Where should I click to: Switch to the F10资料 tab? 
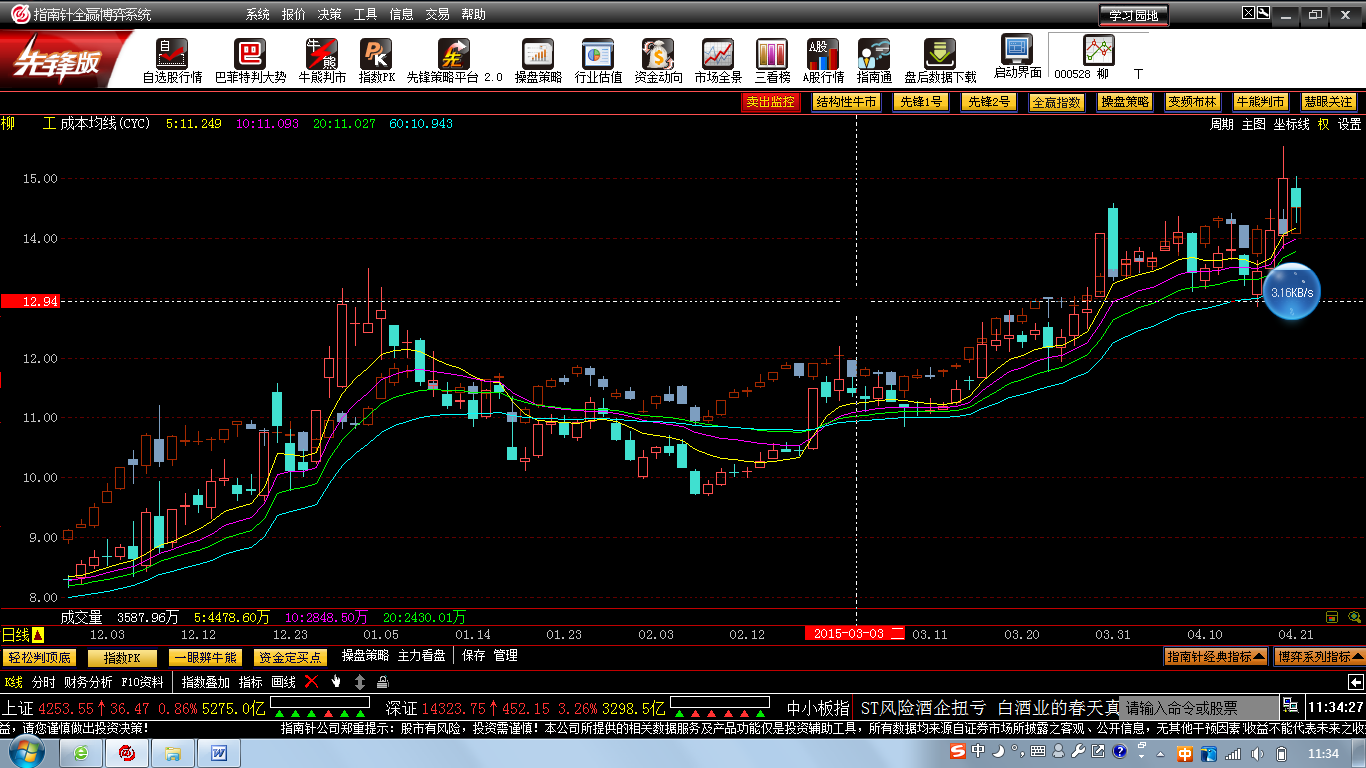(x=142, y=682)
